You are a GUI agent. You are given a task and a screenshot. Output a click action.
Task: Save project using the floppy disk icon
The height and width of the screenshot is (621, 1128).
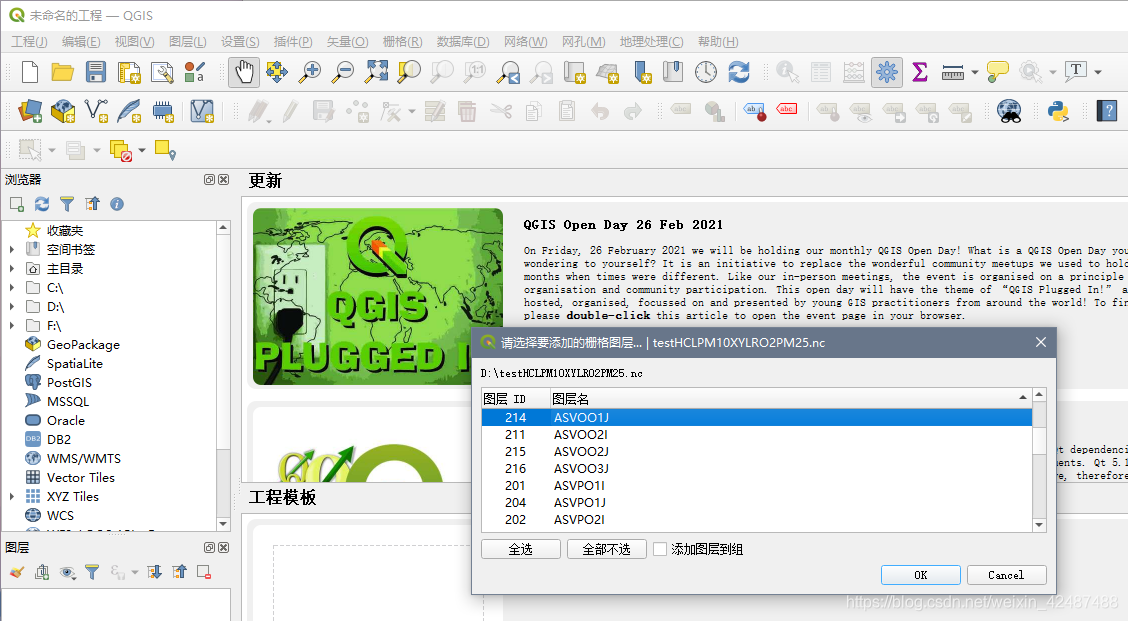[x=96, y=72]
